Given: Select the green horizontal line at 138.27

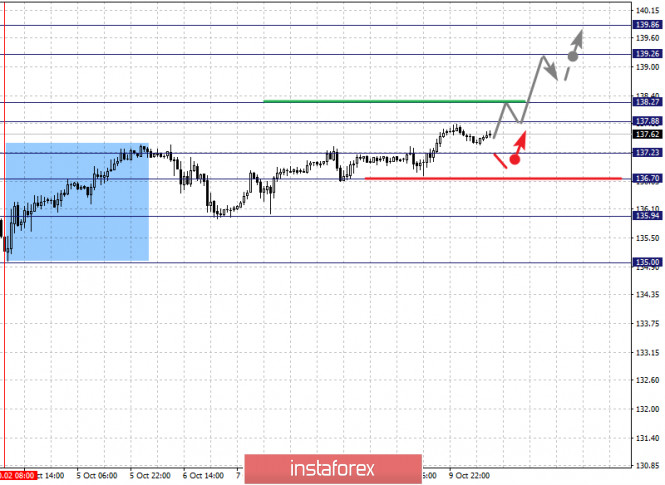Looking at the screenshot, I should tap(394, 101).
